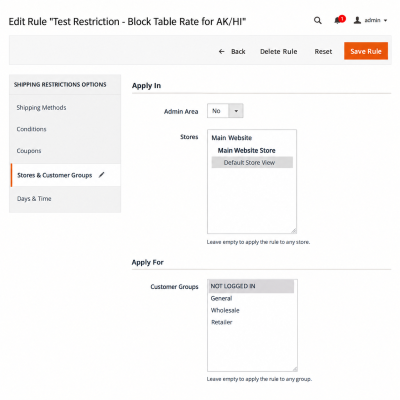Open the Admin Area dropdown arrow
Image resolution: width=400 pixels, height=400 pixels.
(x=236, y=111)
